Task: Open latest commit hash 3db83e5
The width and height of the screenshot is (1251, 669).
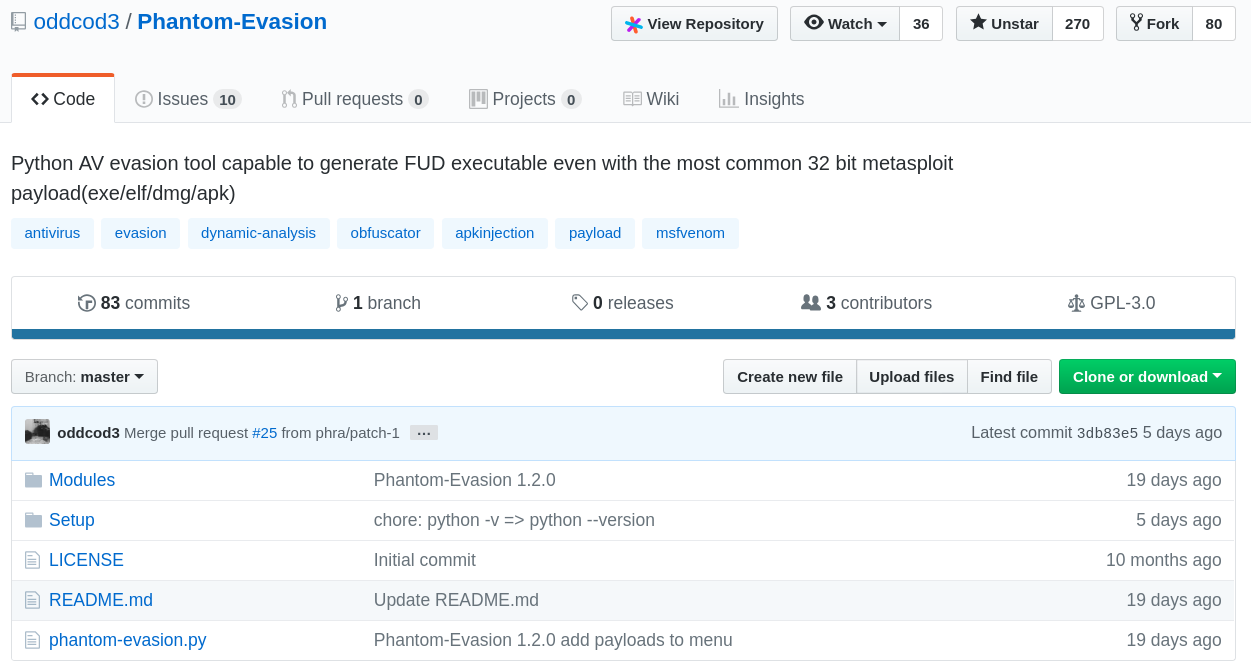Action: pyautogui.click(x=1107, y=433)
